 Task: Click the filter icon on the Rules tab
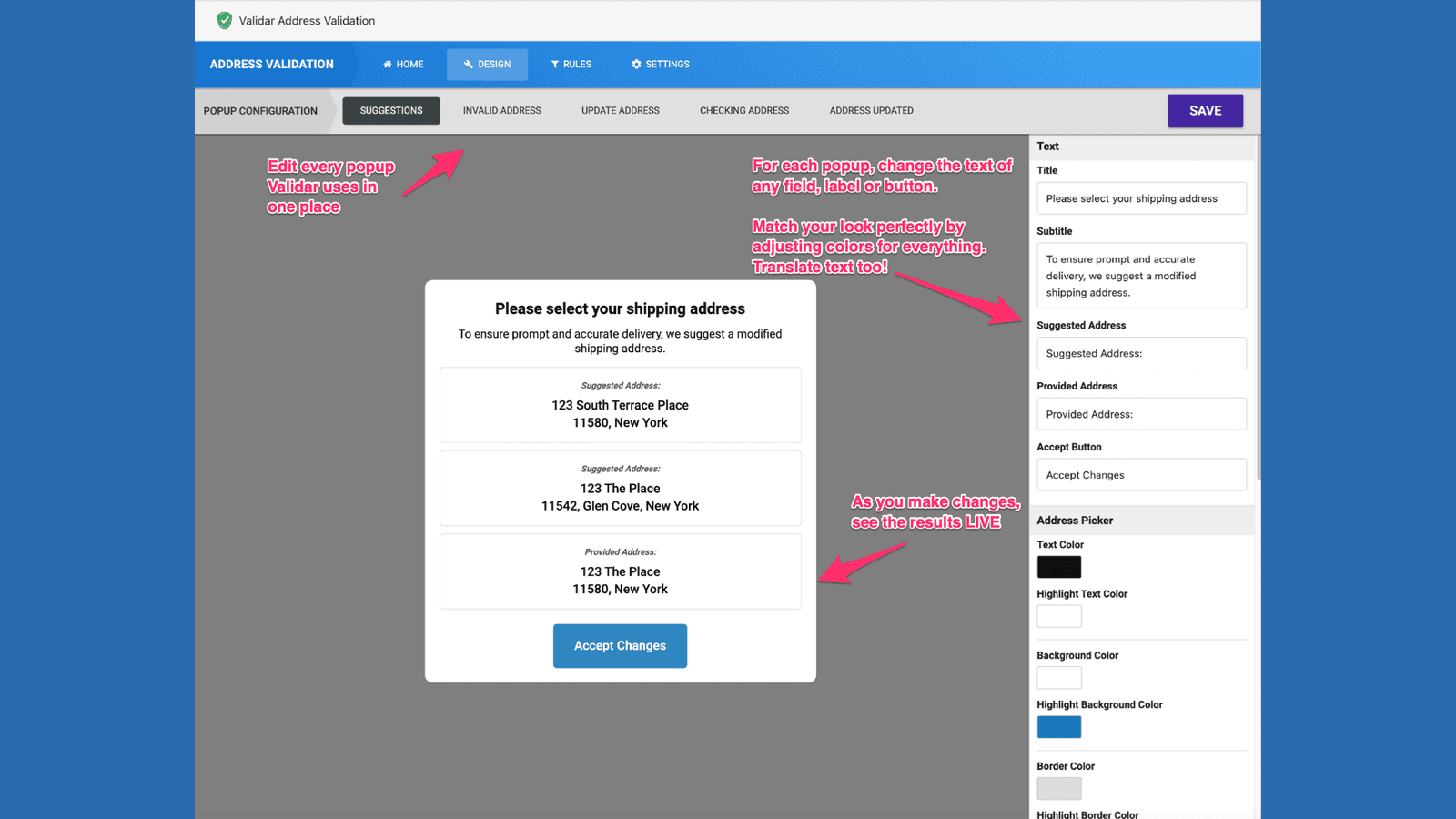(x=555, y=64)
